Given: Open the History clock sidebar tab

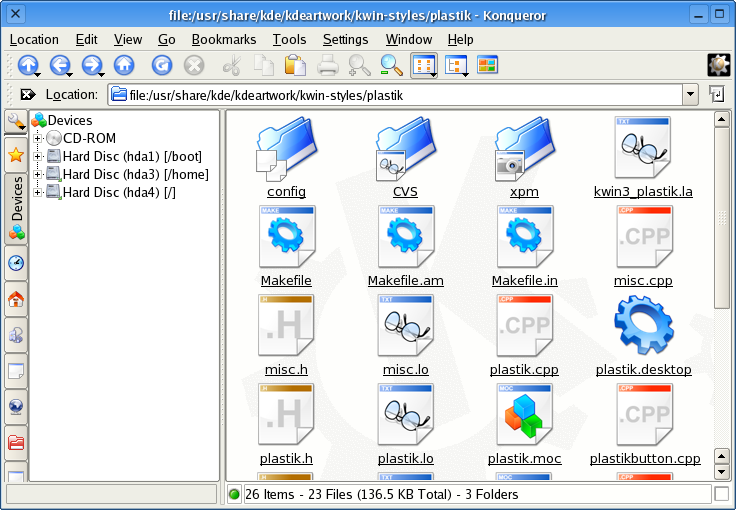Looking at the screenshot, I should [x=16, y=263].
